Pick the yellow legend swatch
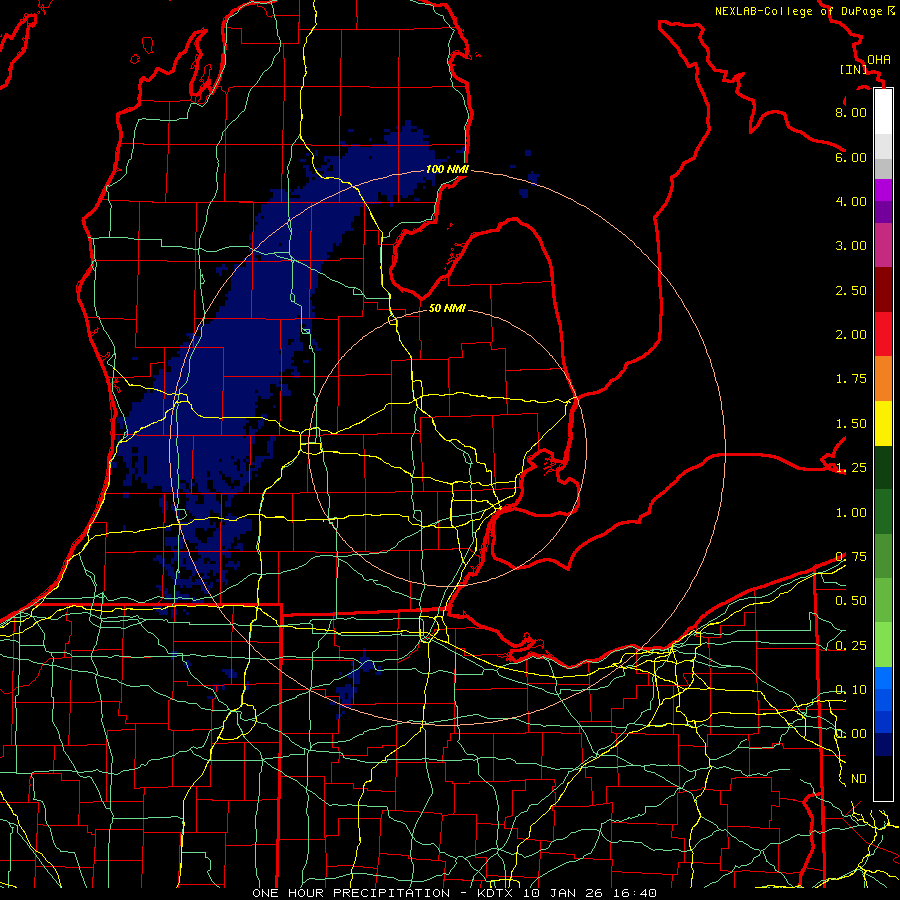 883,423
